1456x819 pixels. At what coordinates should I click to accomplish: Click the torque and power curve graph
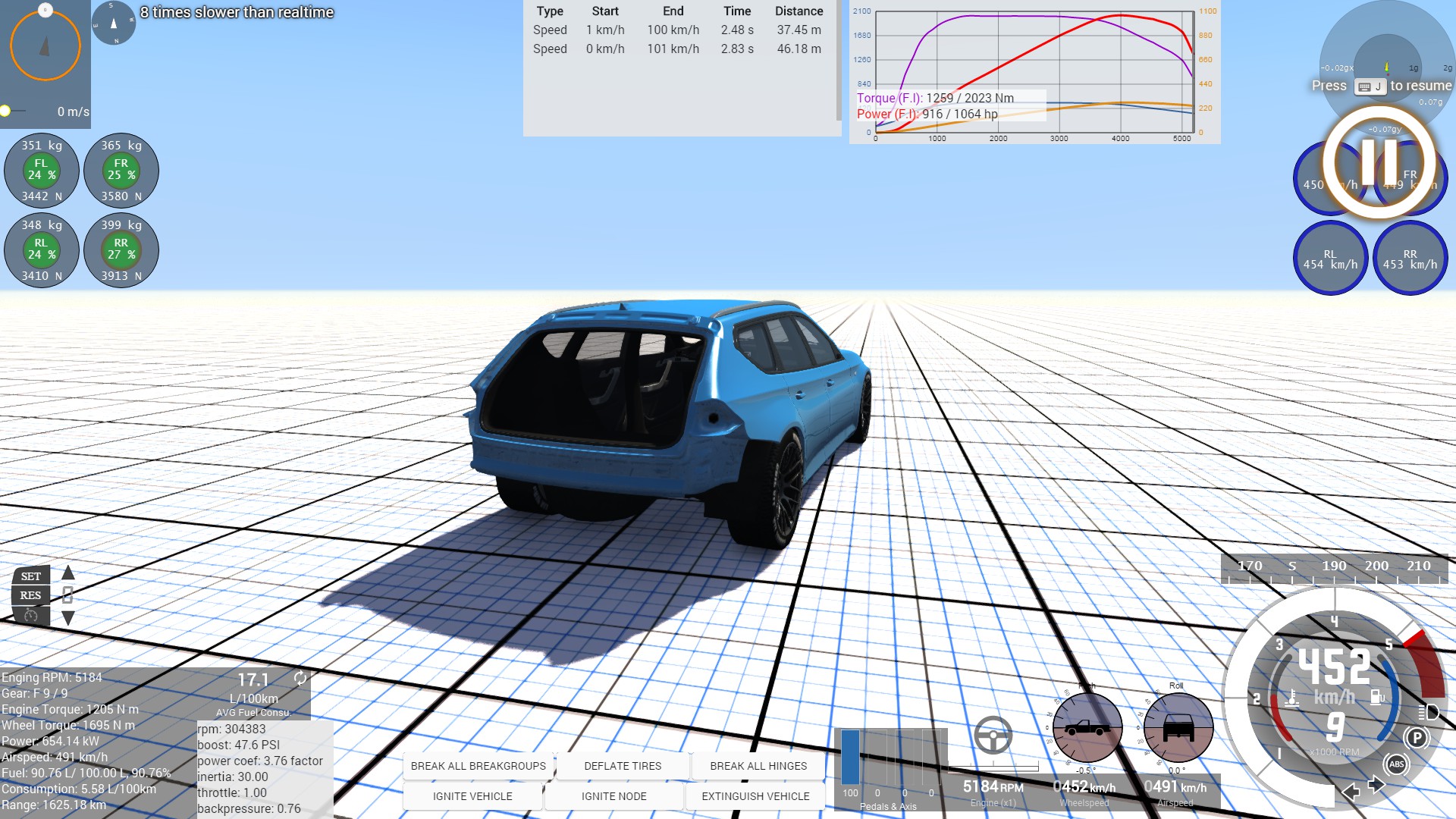pyautogui.click(x=1034, y=73)
